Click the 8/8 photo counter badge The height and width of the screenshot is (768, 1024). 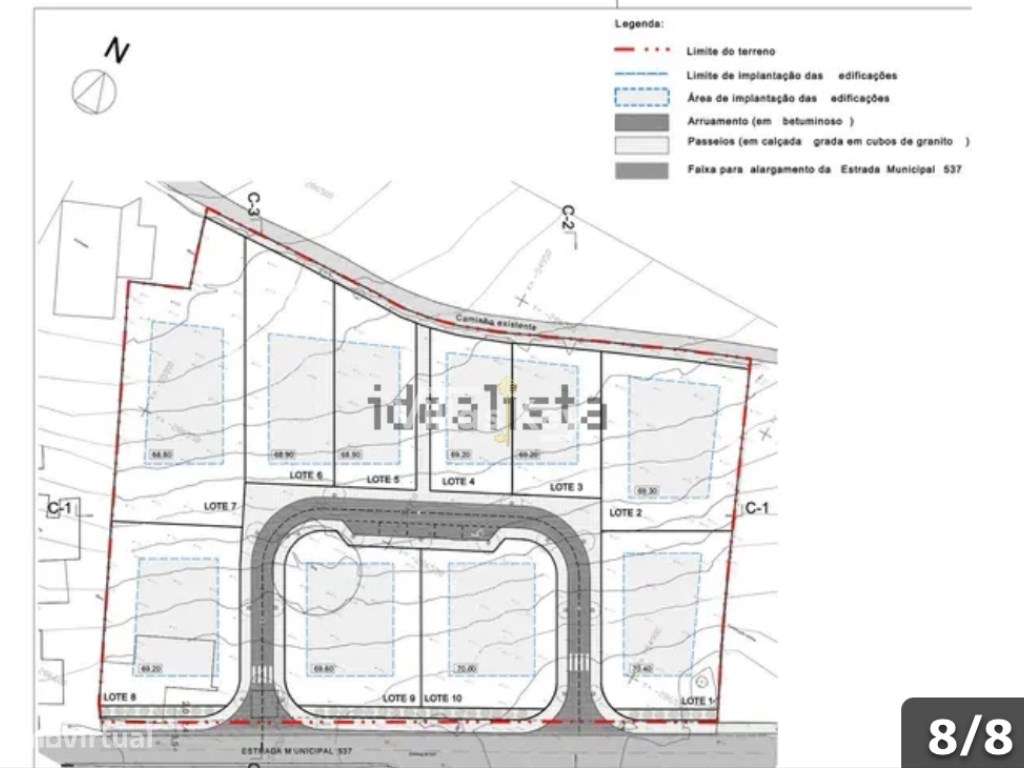click(969, 735)
